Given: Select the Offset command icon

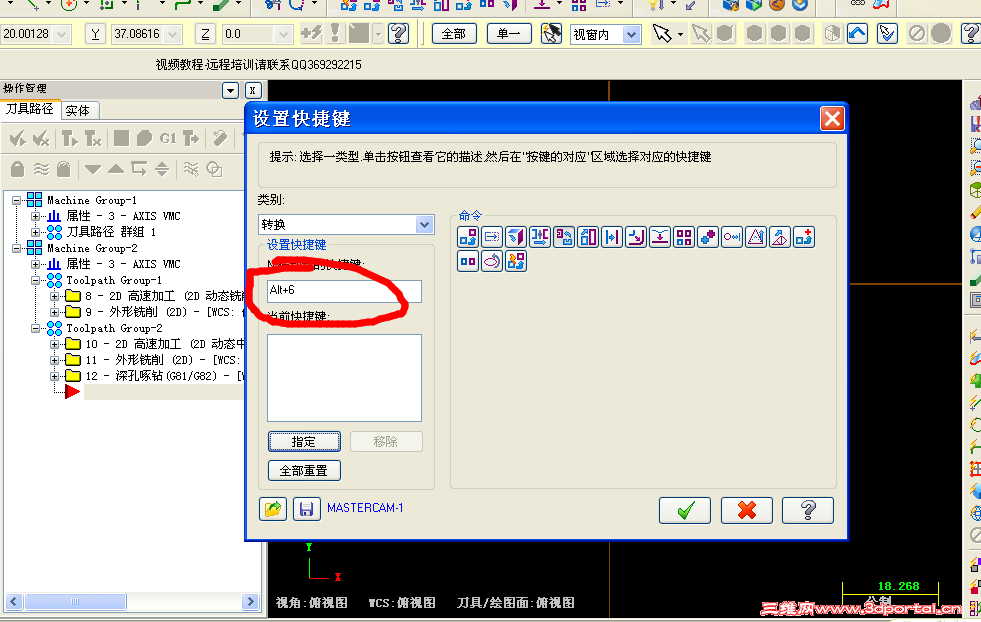Looking at the screenshot, I should [x=612, y=237].
